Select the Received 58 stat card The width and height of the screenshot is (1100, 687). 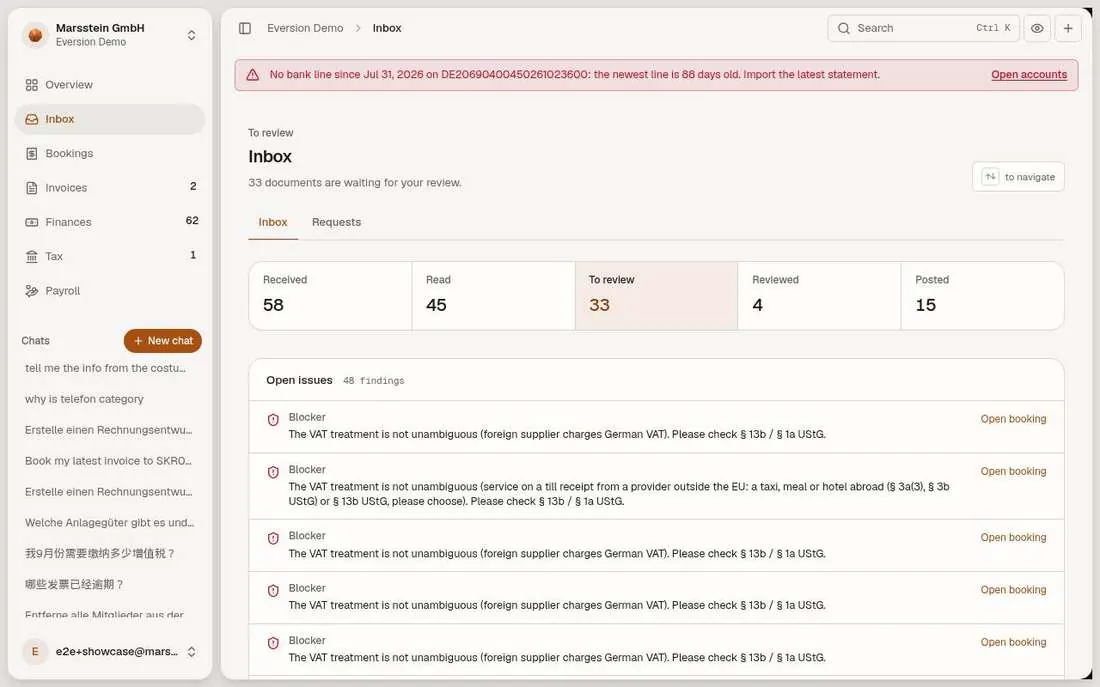click(x=330, y=295)
